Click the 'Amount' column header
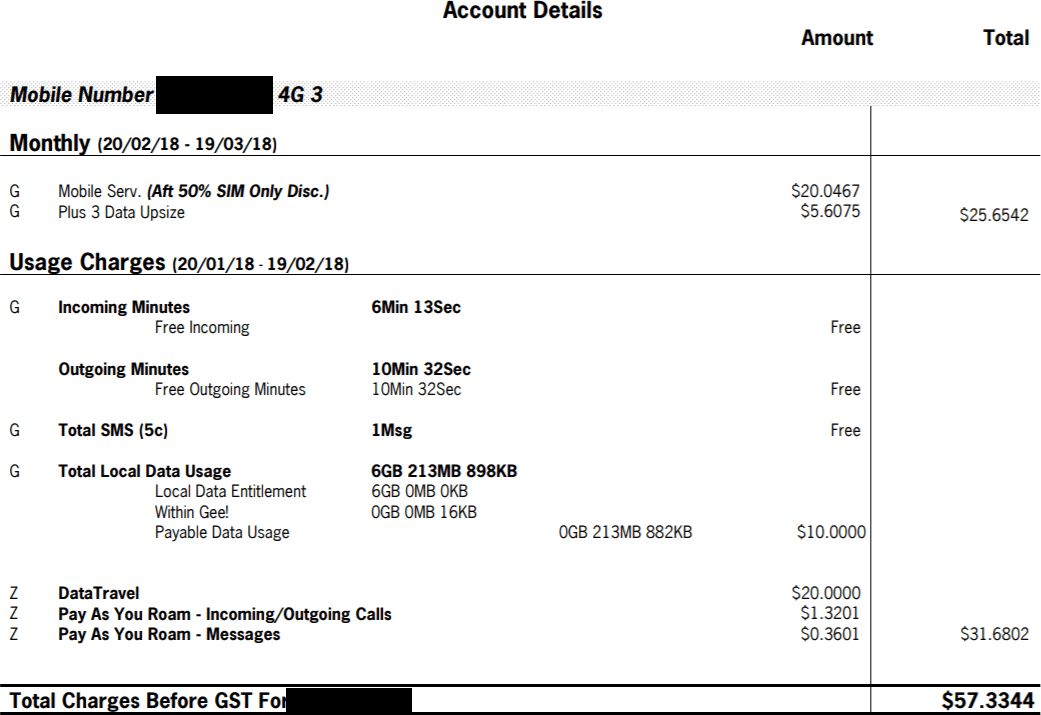Screen dimensions: 1041x715 837,38
